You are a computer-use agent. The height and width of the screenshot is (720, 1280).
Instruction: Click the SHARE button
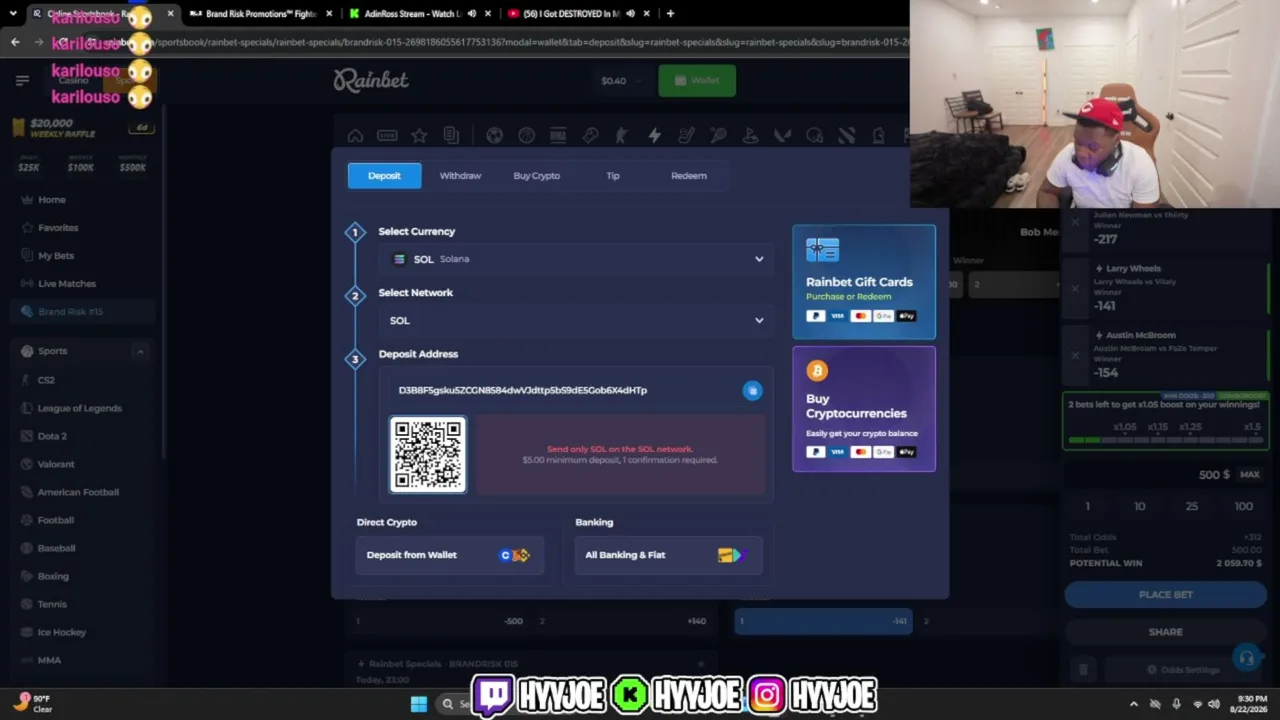(x=1166, y=632)
